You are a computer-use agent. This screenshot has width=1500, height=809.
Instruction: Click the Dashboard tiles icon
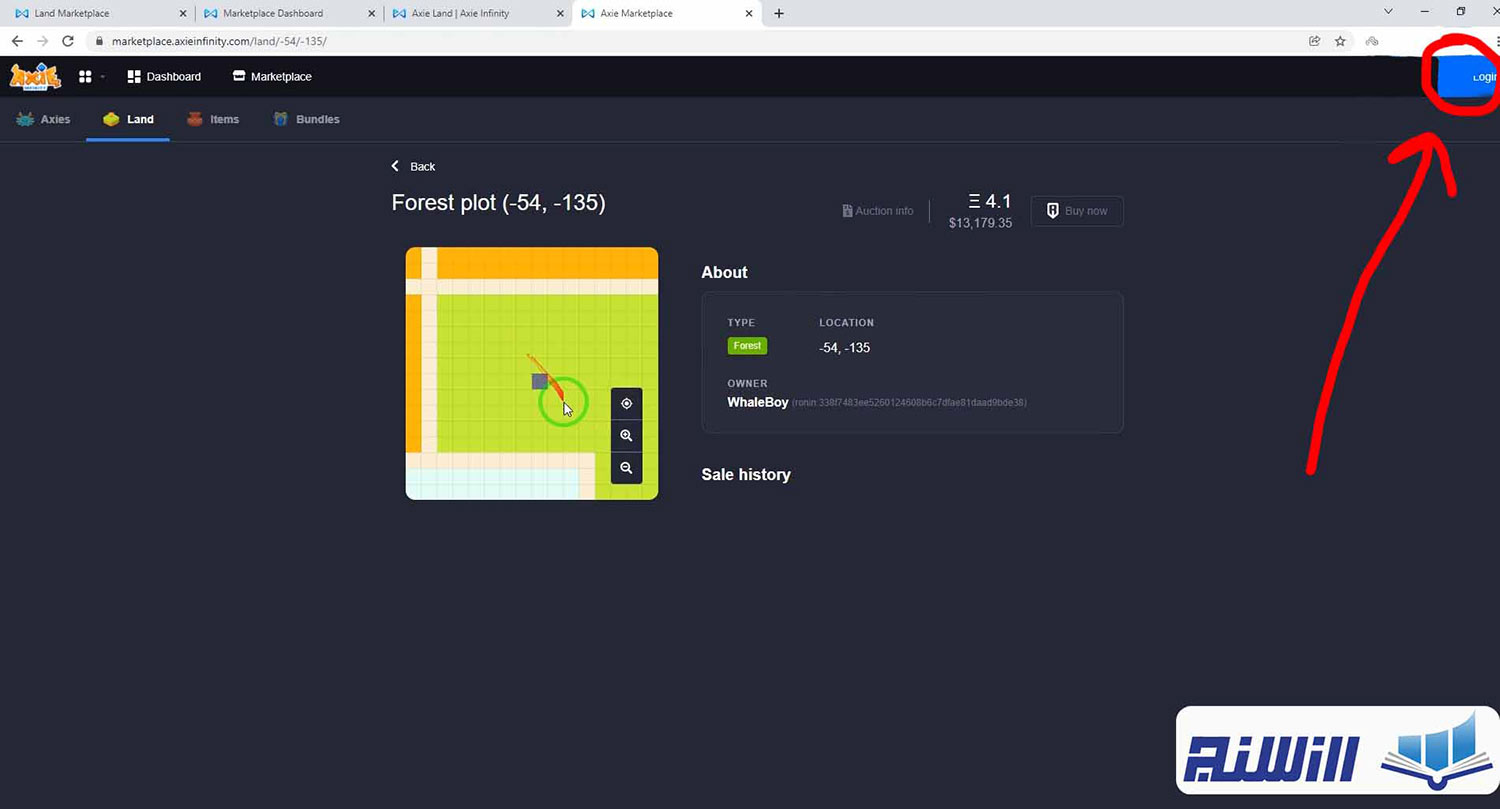coord(134,76)
